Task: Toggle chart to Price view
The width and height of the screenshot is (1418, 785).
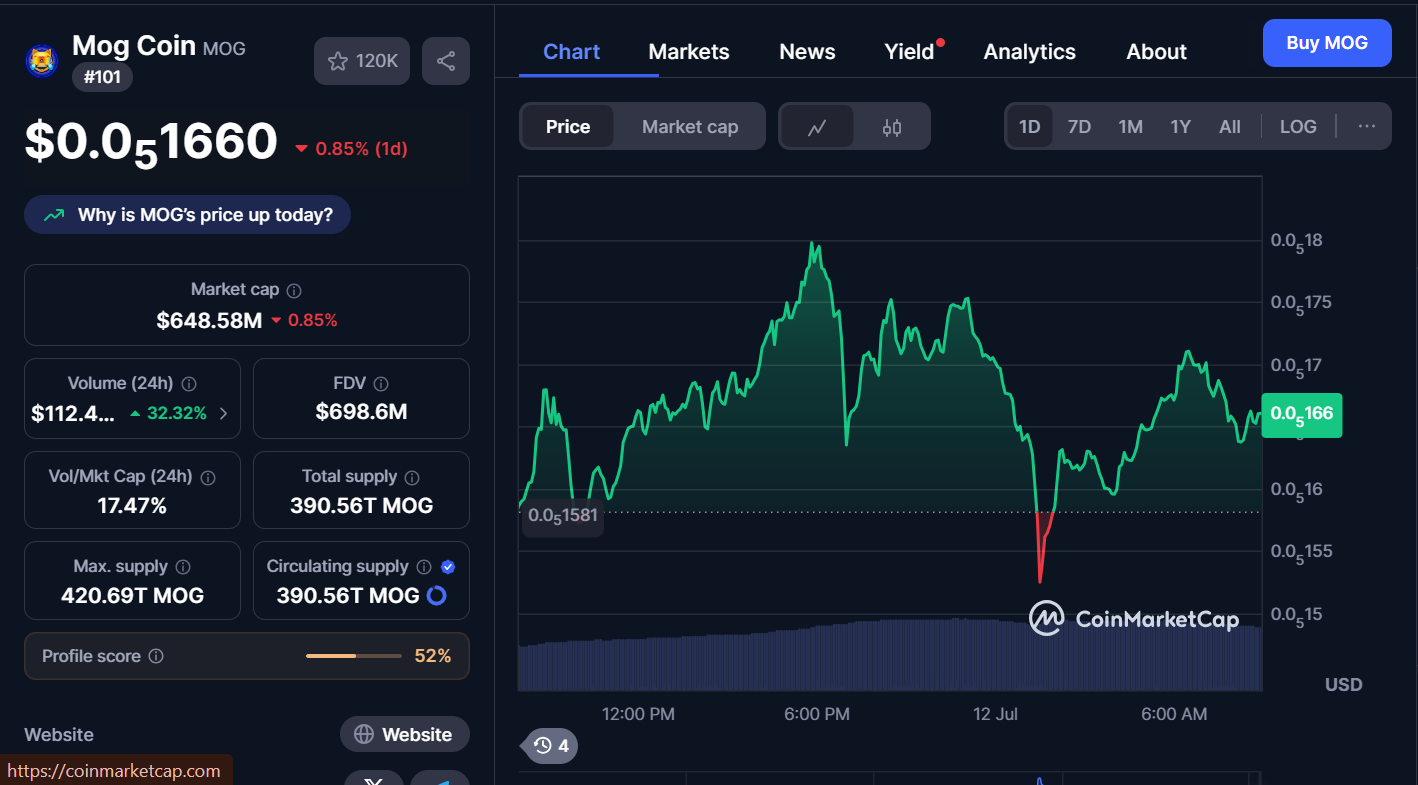Action: click(x=568, y=127)
